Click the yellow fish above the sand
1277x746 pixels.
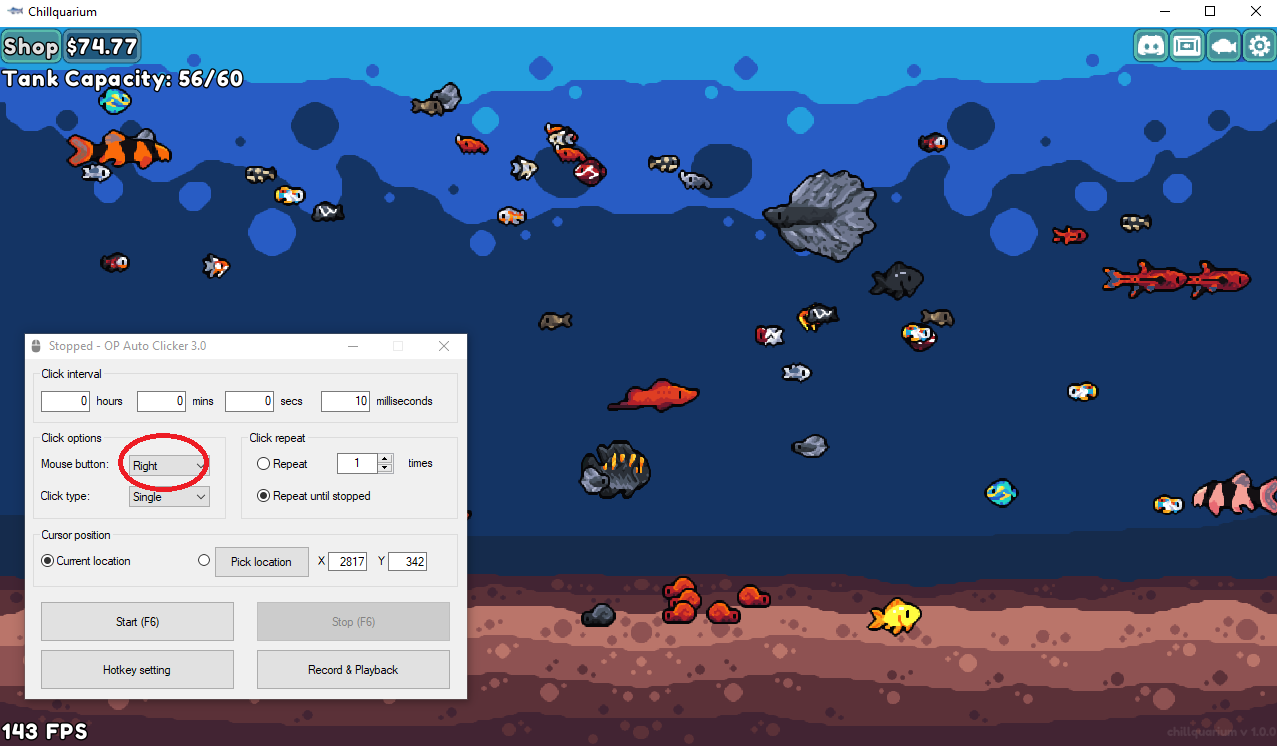pyautogui.click(x=894, y=616)
